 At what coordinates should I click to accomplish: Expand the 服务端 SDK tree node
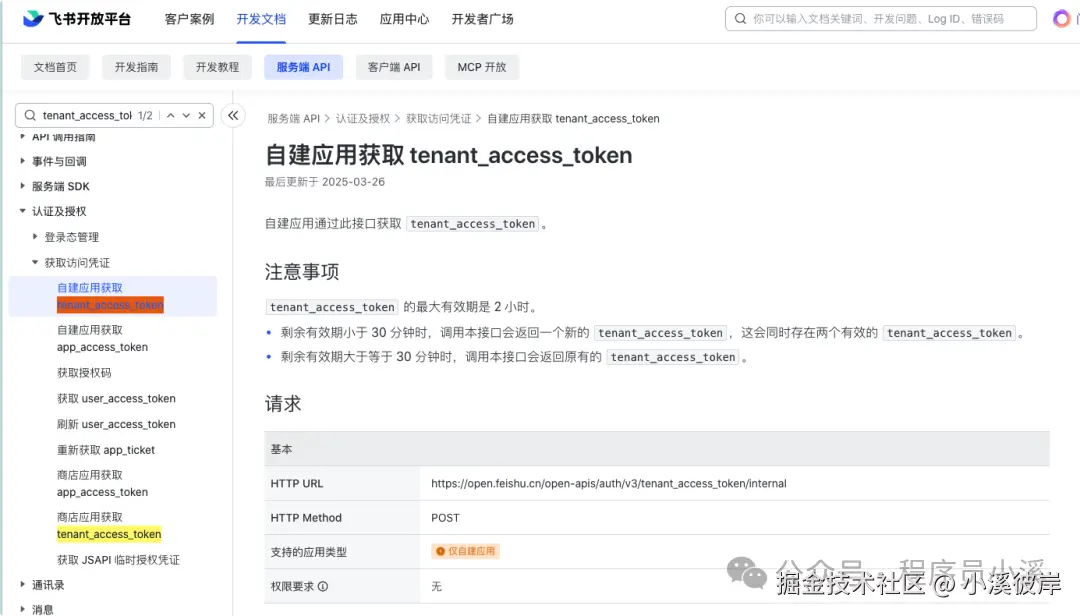(23, 186)
